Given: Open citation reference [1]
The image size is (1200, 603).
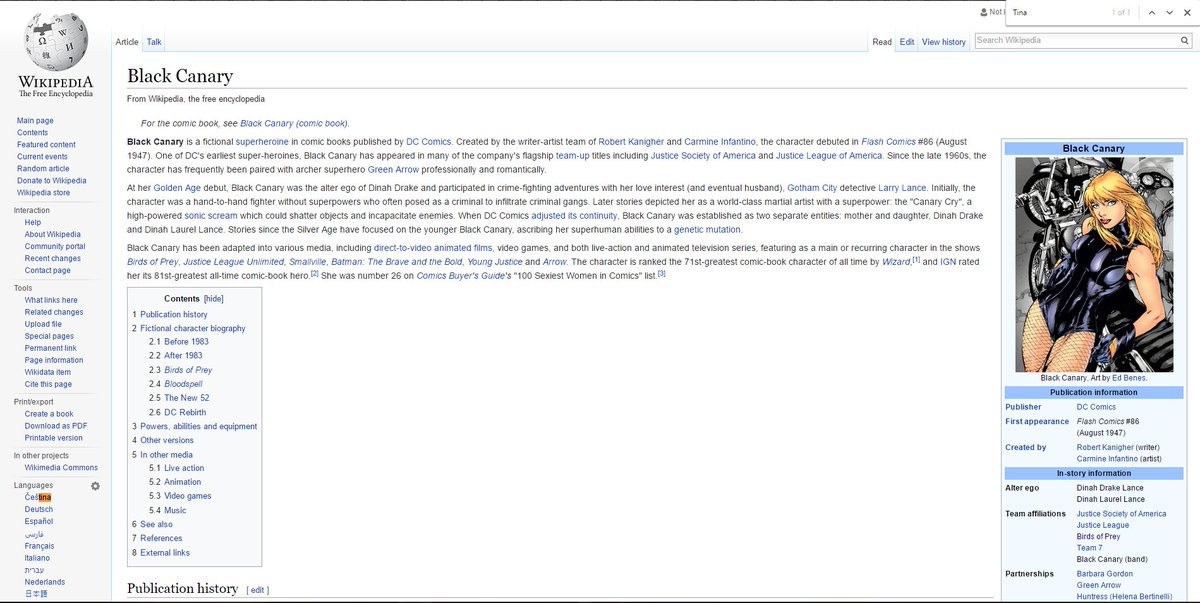Looking at the screenshot, I should pyautogui.click(x=916, y=260).
